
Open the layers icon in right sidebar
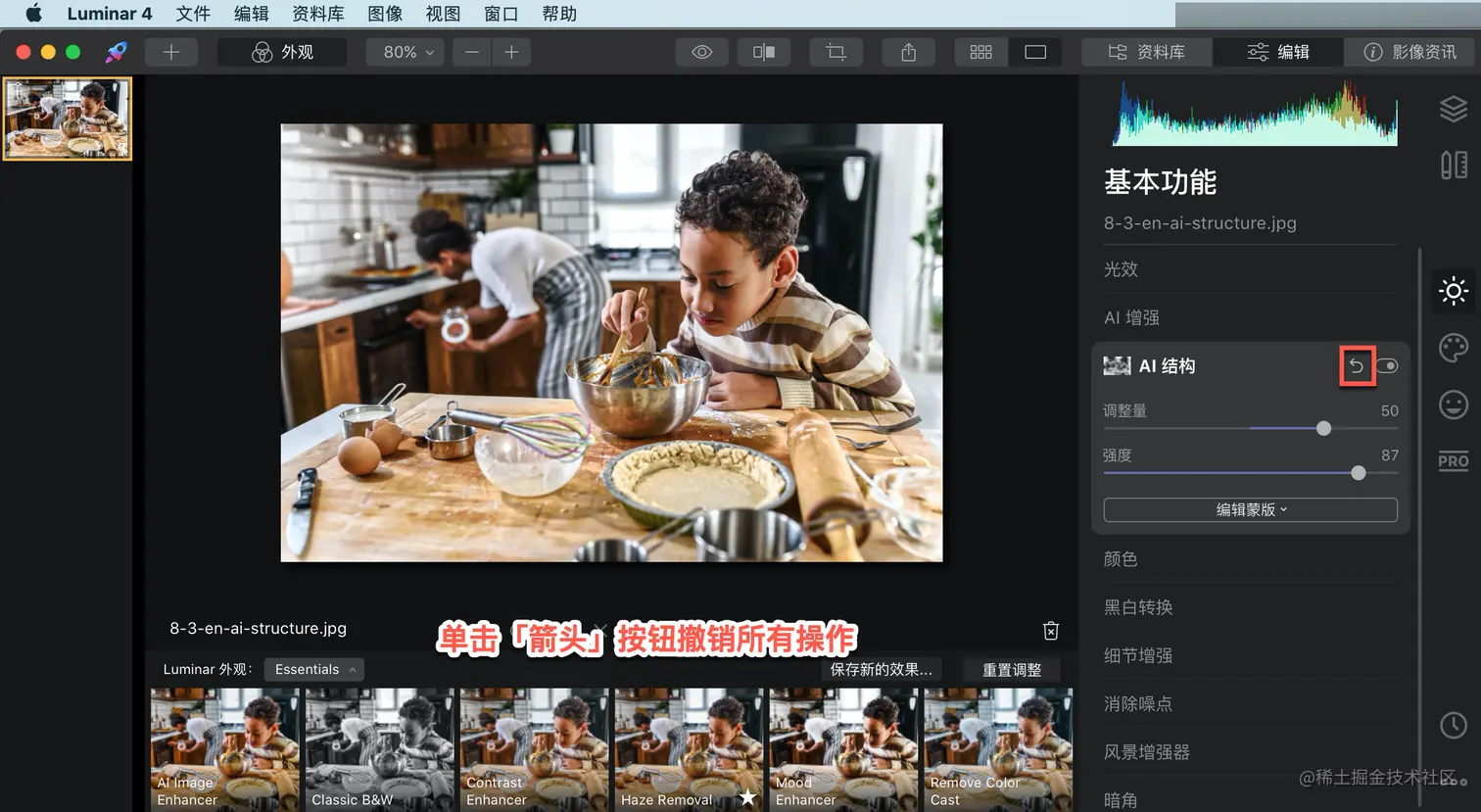click(x=1454, y=109)
